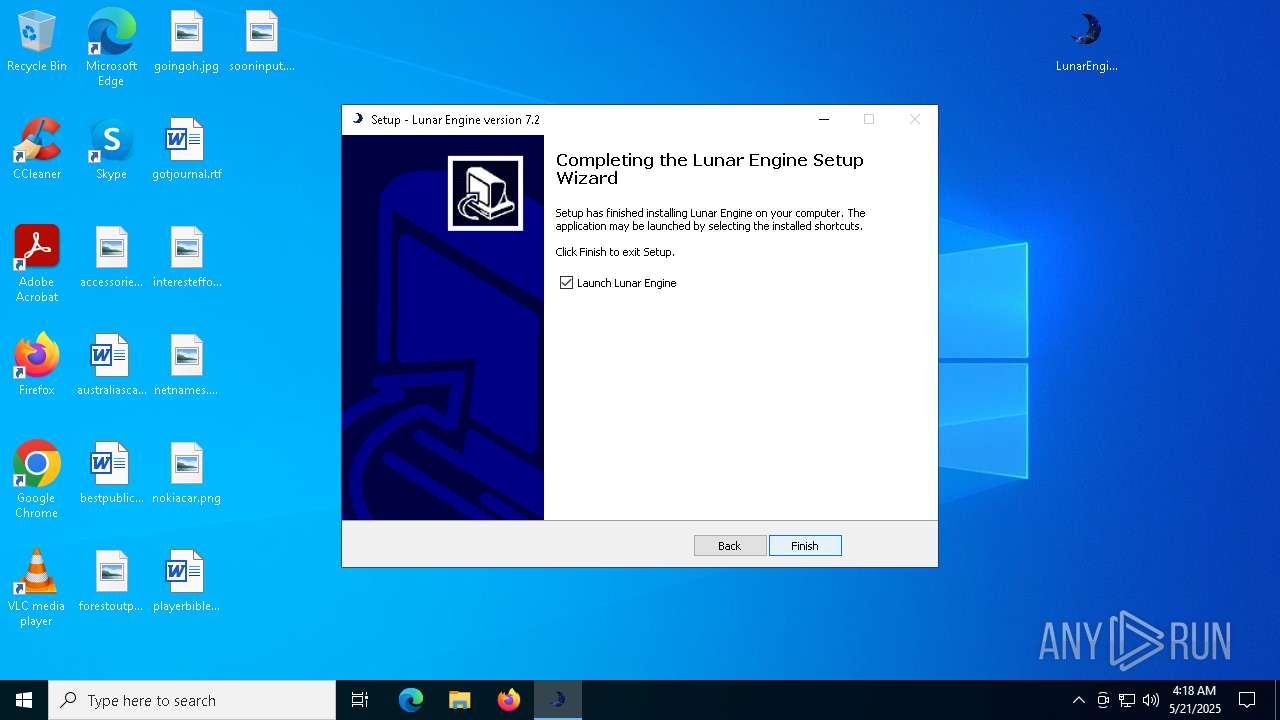Open Task View from taskbar

[360, 700]
